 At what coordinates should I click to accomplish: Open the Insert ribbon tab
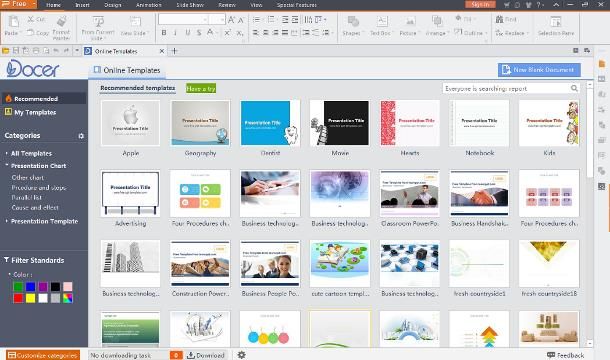(x=82, y=5)
